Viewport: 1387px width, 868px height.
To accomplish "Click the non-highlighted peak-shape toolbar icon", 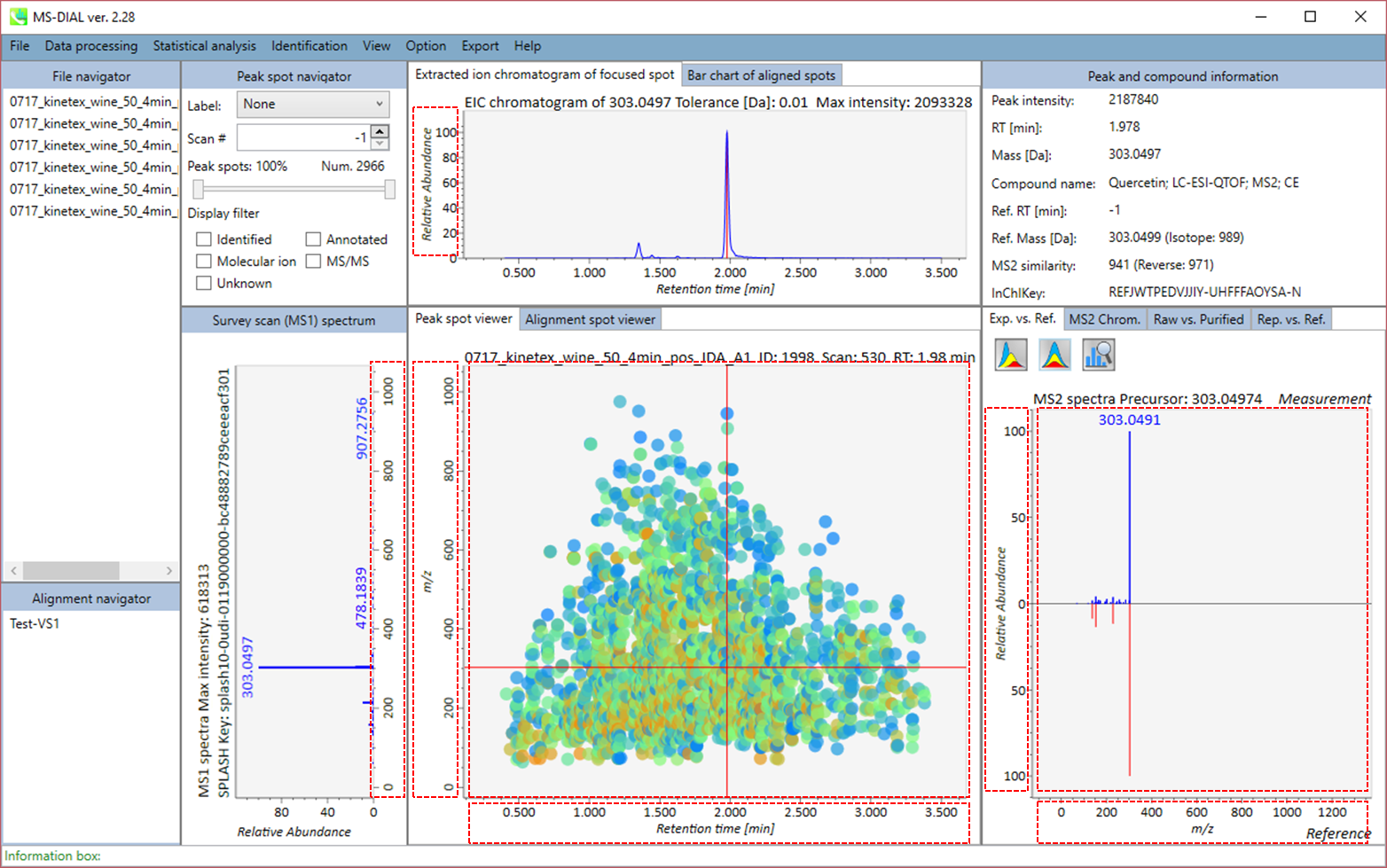I will (1011, 355).
